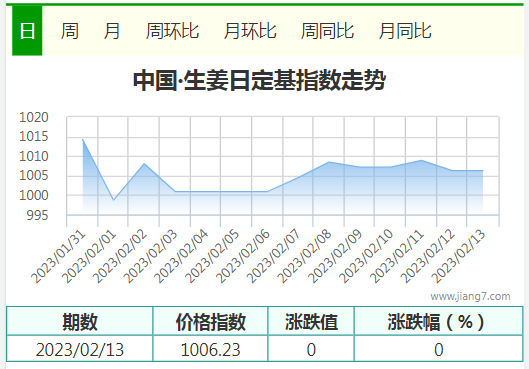Click the 涨跌值 column header

pyautogui.click(x=311, y=321)
